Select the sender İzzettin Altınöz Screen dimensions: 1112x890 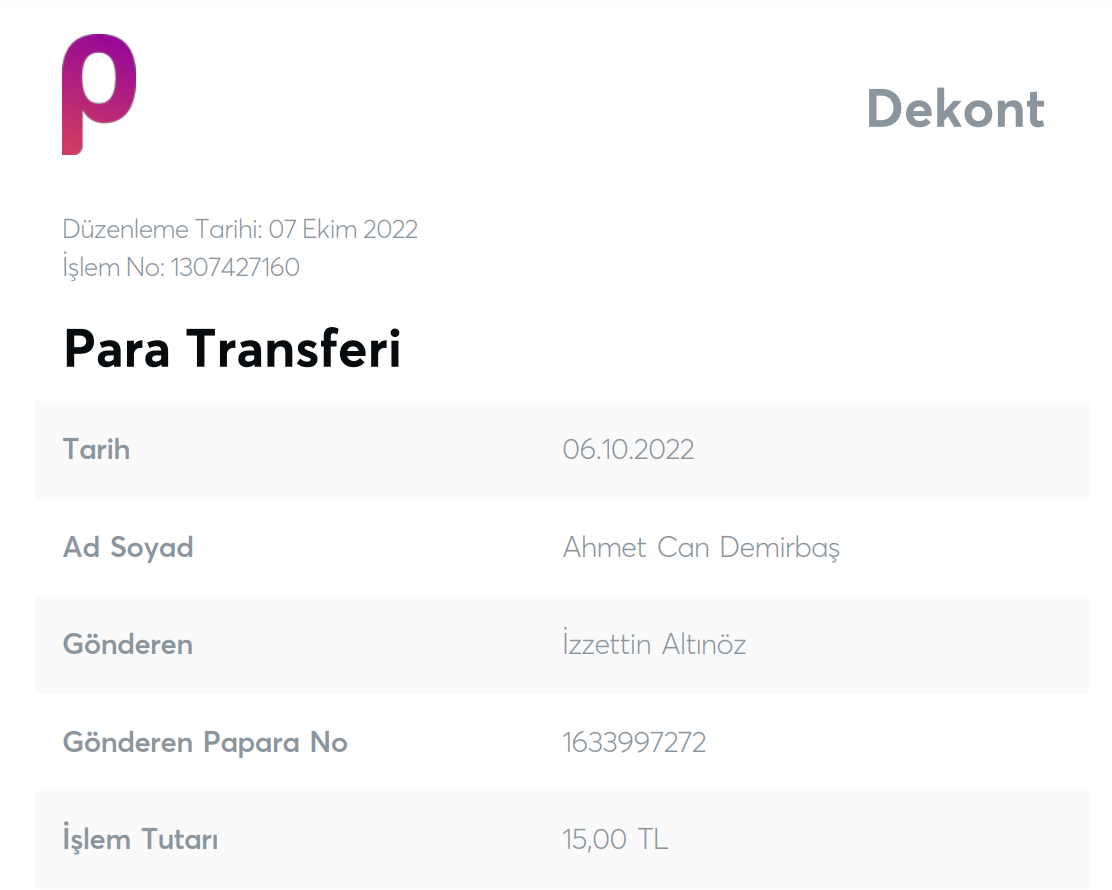654,644
